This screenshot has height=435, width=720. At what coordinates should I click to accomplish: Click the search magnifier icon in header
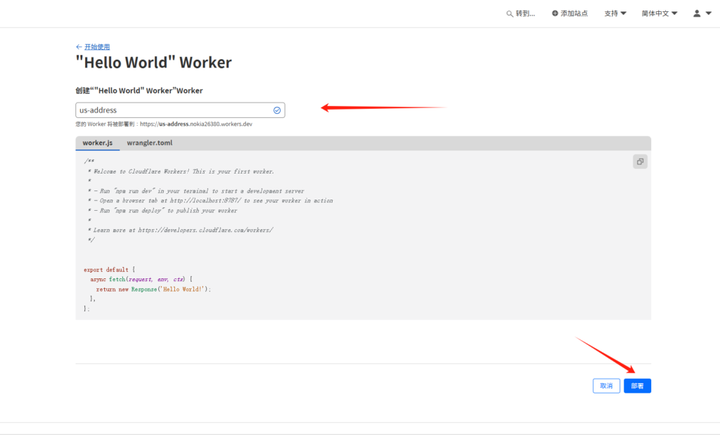tap(509, 14)
